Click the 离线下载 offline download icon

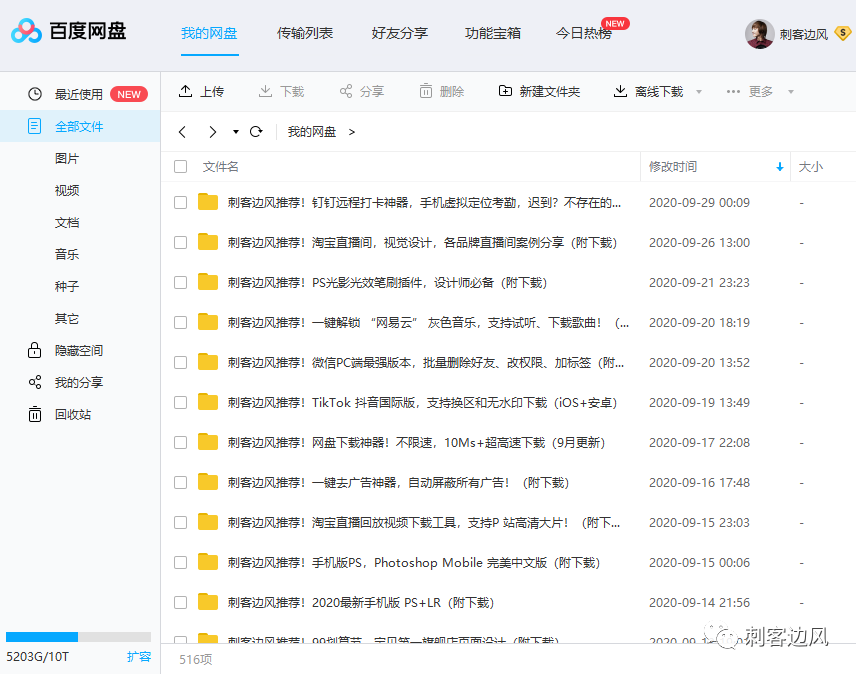pos(620,91)
